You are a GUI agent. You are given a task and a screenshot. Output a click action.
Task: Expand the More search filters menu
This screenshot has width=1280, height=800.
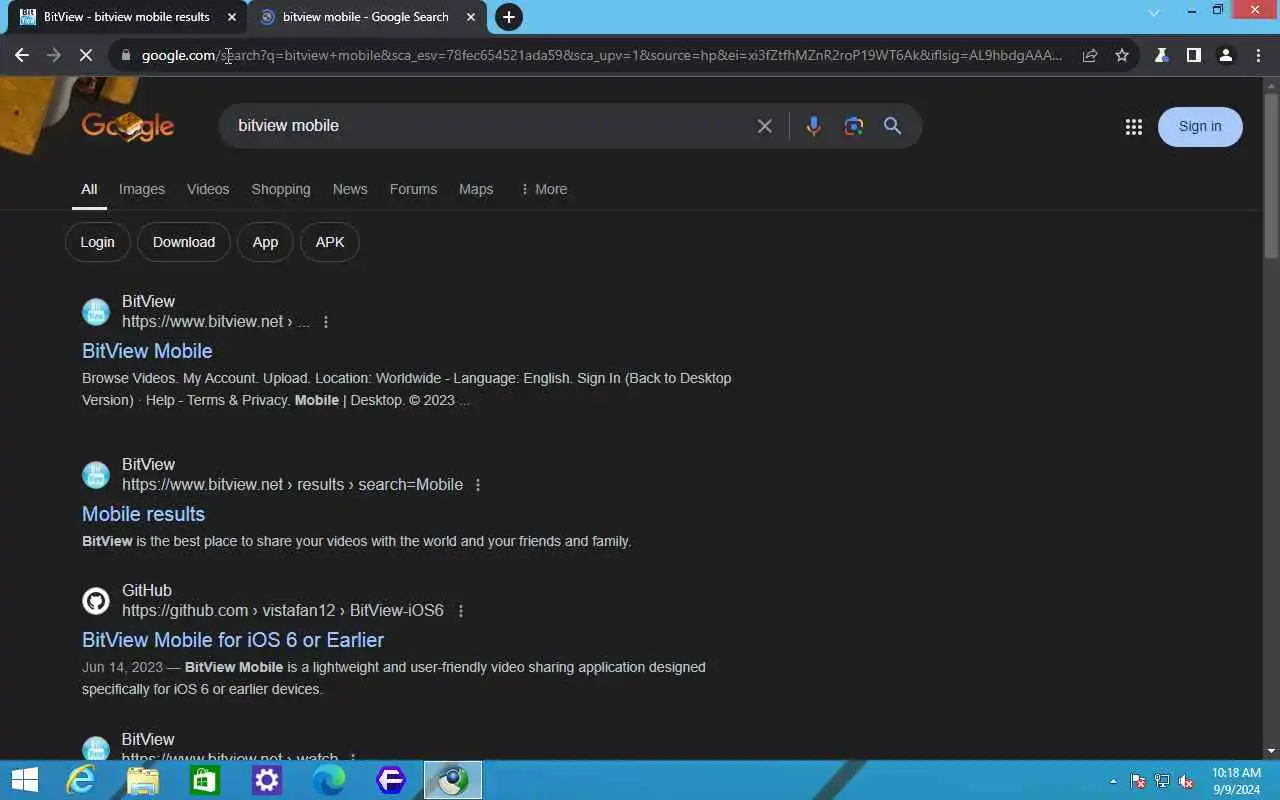point(543,189)
